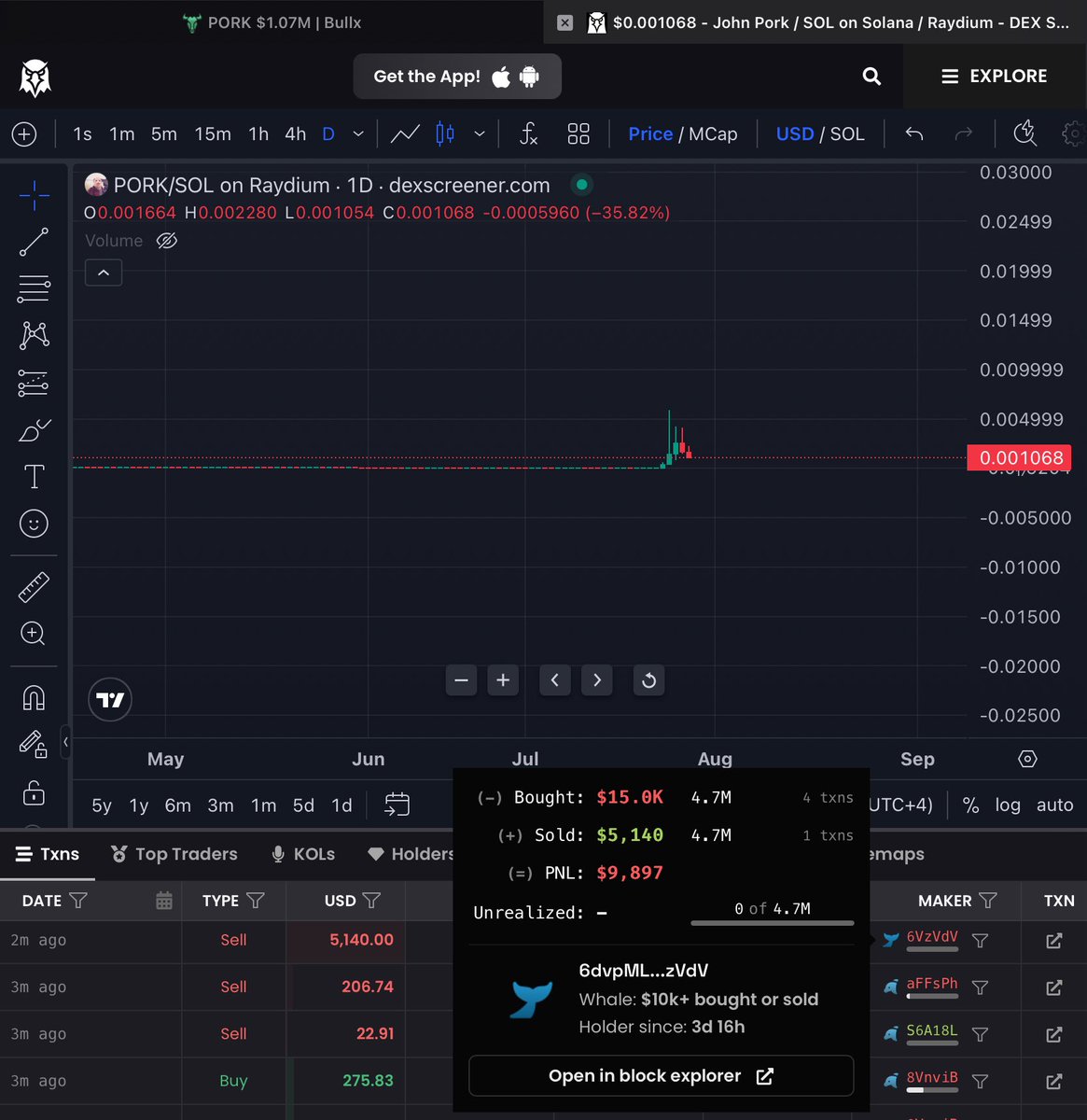Screen dimensions: 1087x1120
Task: Switch to the line chart type
Action: tap(405, 134)
